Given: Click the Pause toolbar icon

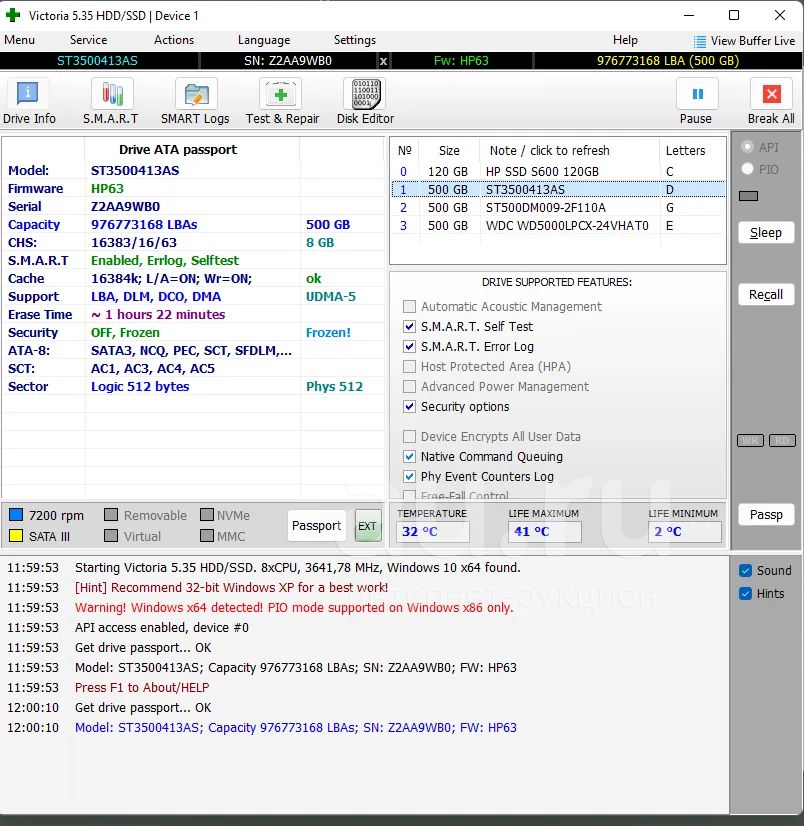Looking at the screenshot, I should 698,94.
